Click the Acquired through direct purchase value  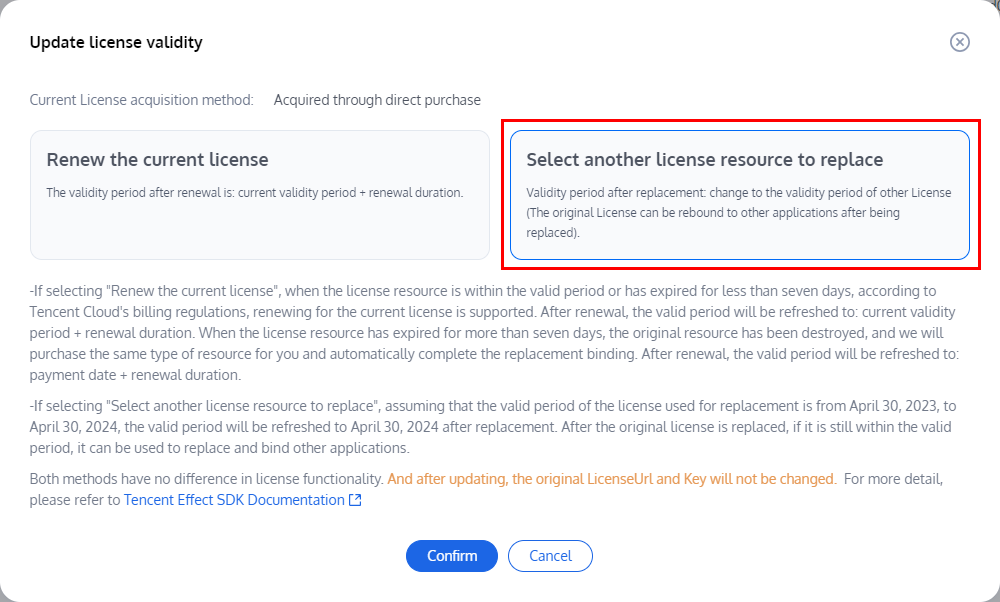coord(377,100)
